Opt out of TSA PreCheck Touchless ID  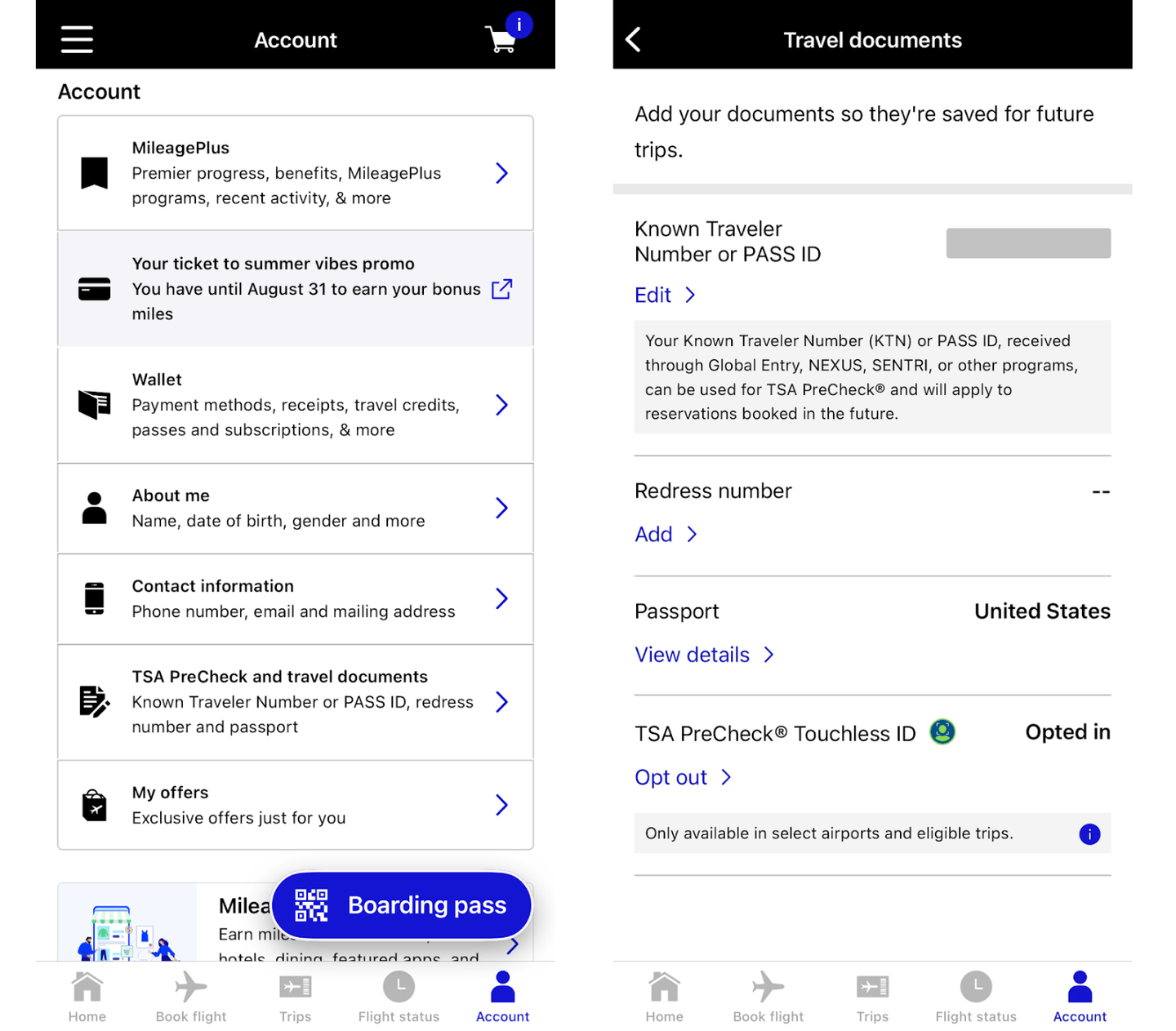tap(682, 777)
